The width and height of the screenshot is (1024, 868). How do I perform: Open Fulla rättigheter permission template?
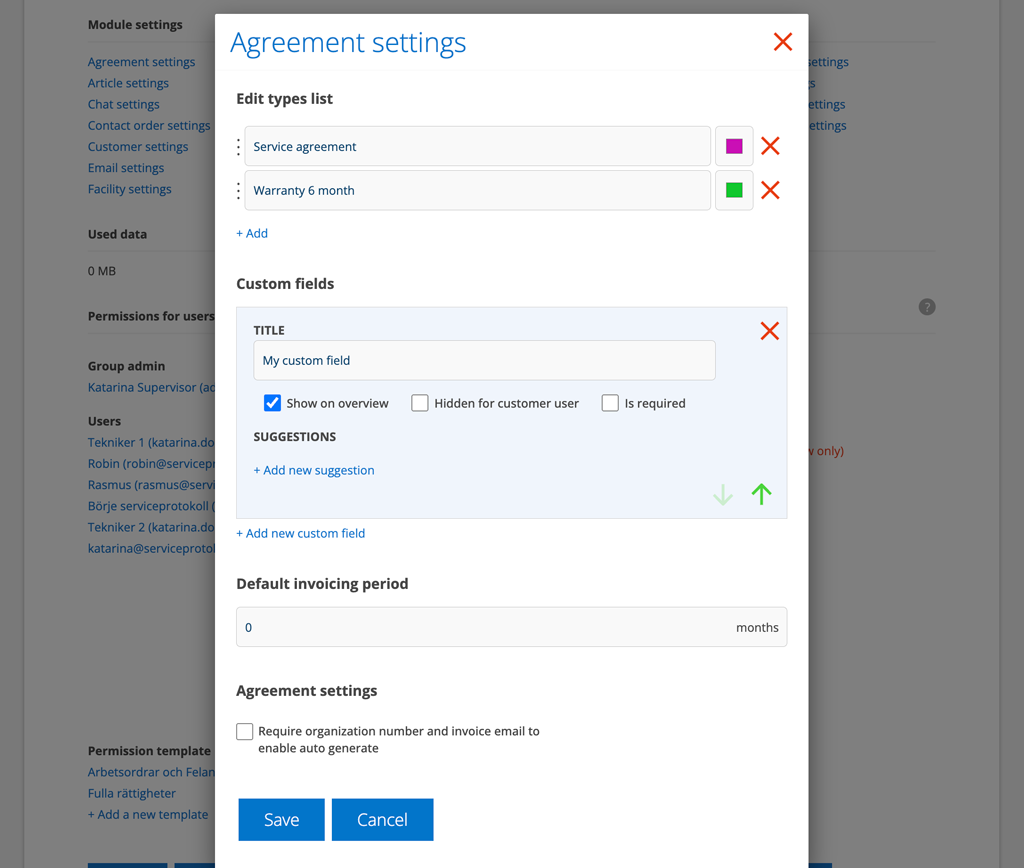[x=132, y=794]
